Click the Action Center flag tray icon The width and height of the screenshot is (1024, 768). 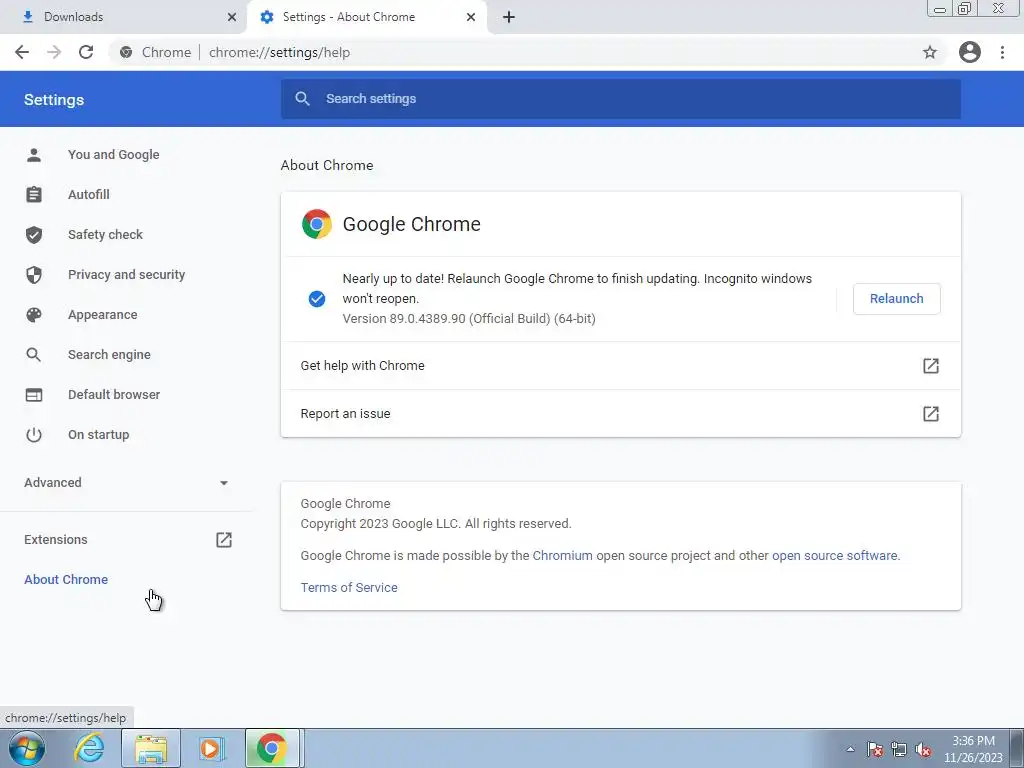pos(875,749)
